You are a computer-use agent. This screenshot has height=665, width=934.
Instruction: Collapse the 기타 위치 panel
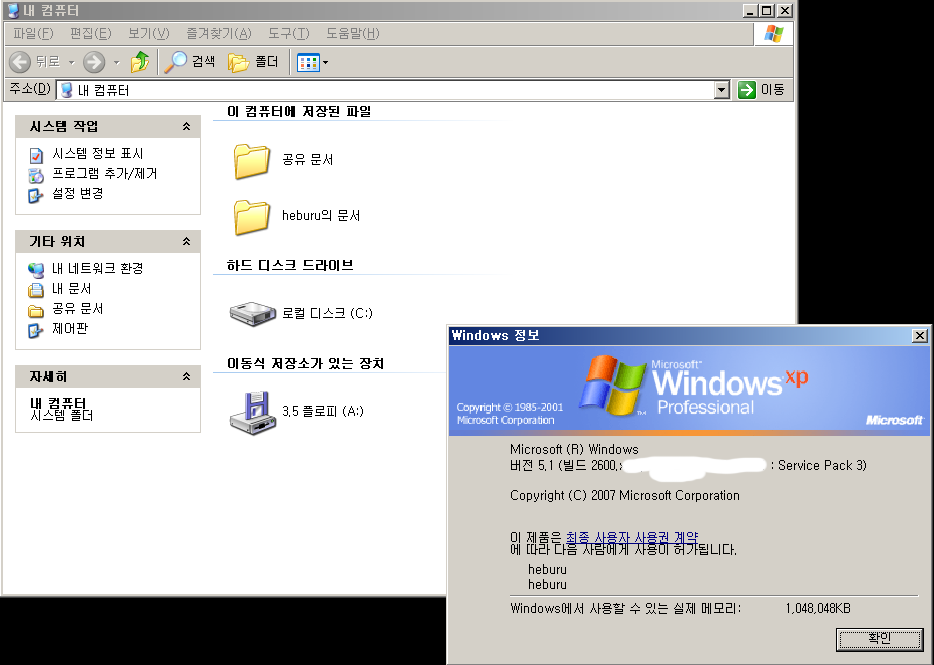tap(186, 241)
